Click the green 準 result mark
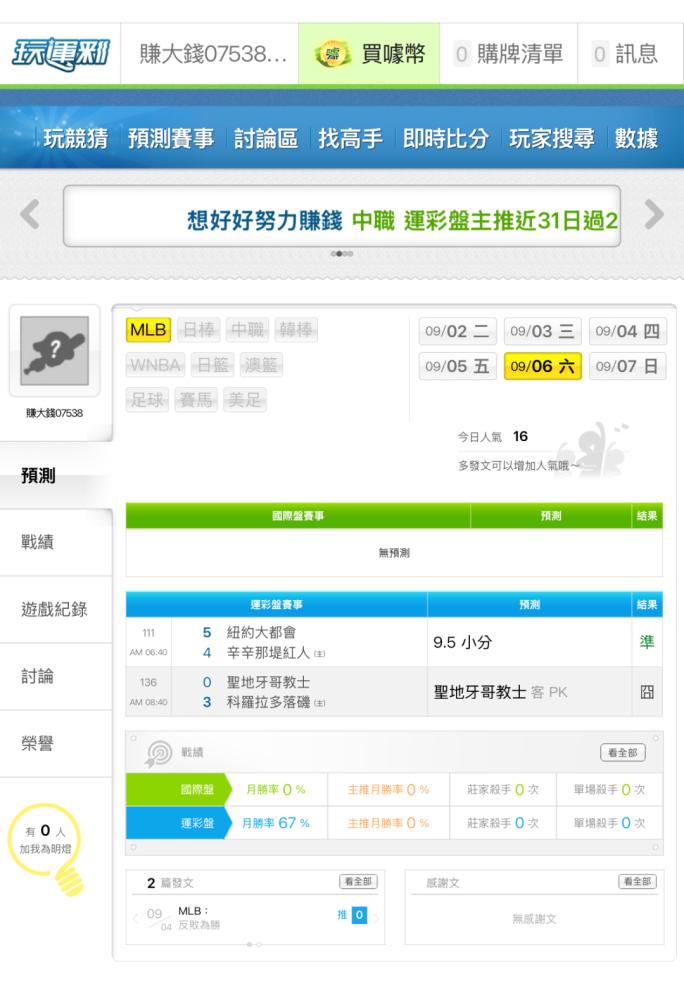 pyautogui.click(x=647, y=642)
